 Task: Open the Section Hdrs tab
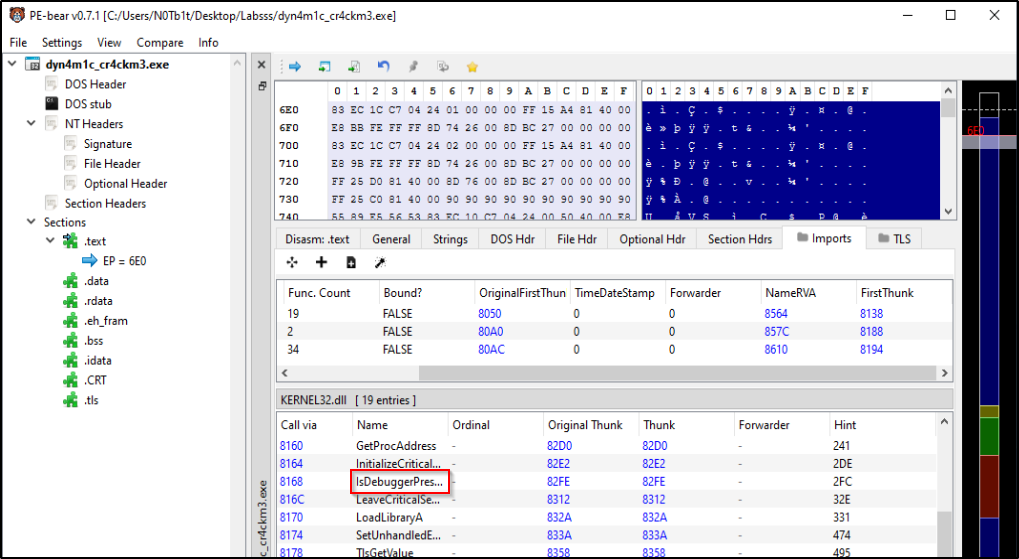740,239
